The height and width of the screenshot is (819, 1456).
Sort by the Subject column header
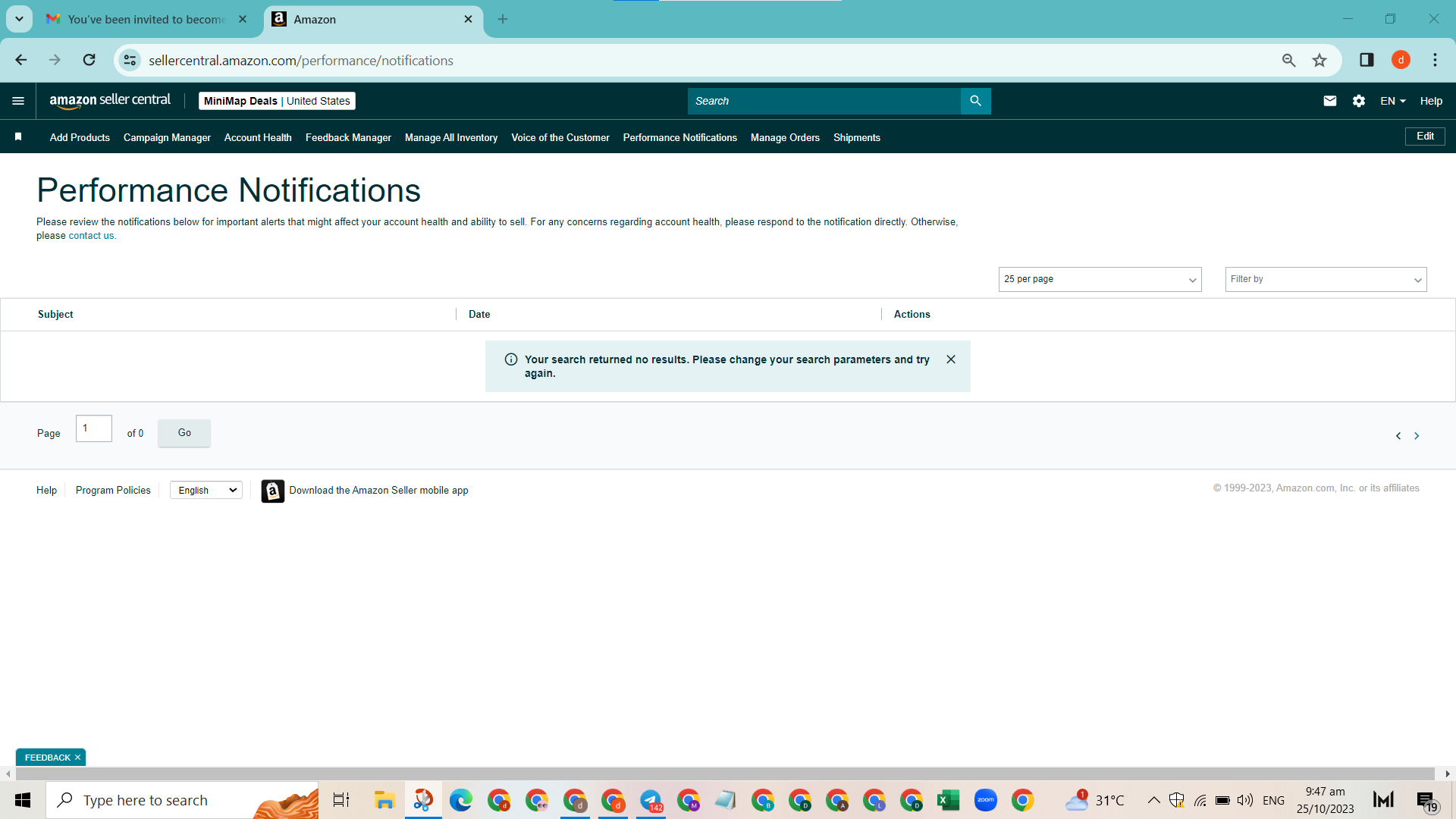click(55, 314)
